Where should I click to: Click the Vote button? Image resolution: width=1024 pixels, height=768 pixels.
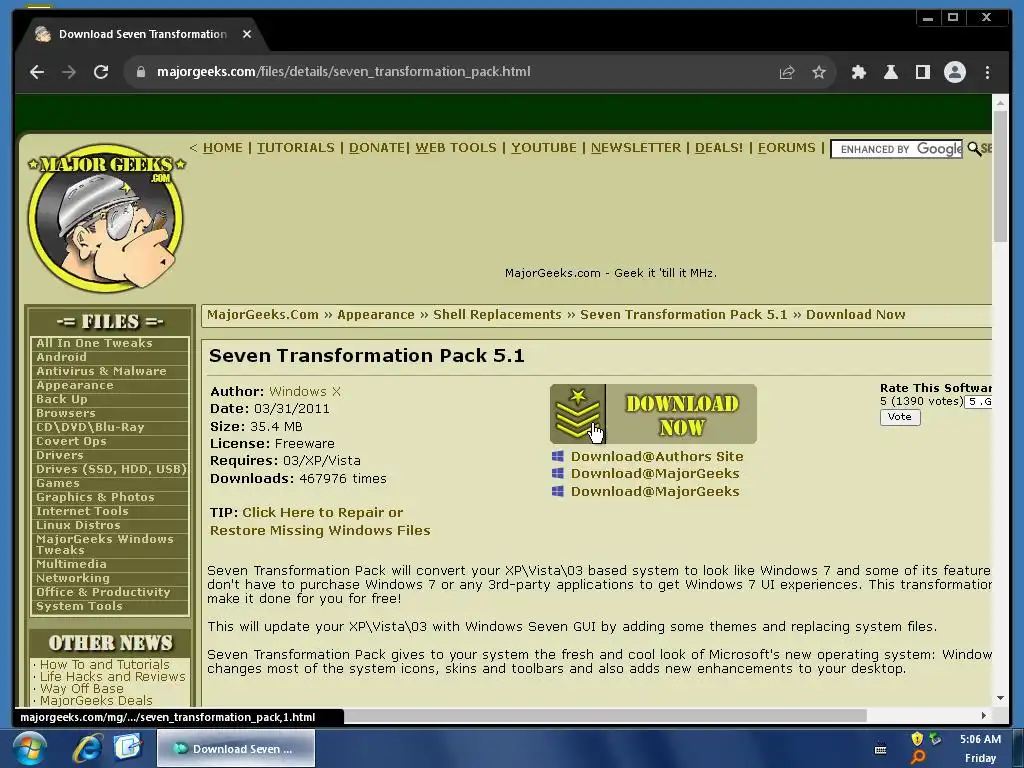[x=900, y=417]
